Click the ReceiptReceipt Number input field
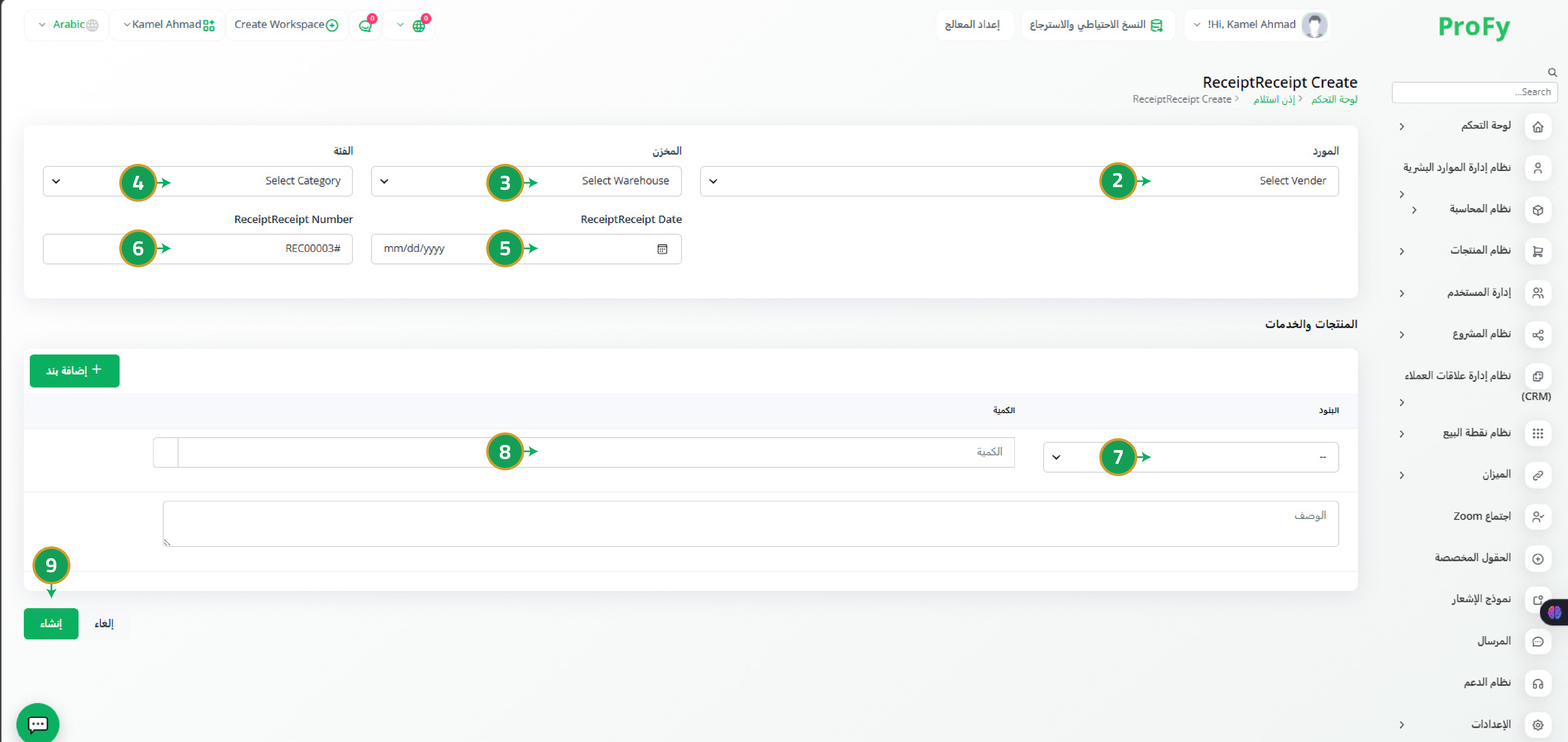 point(197,249)
